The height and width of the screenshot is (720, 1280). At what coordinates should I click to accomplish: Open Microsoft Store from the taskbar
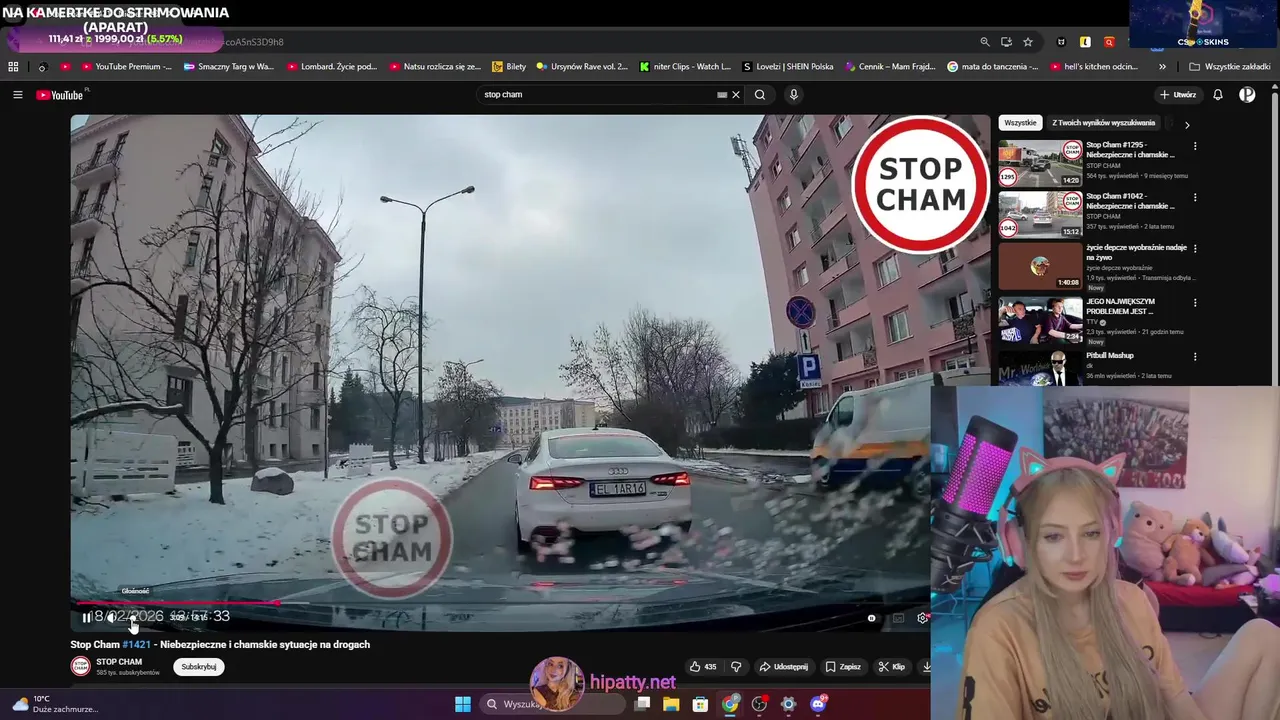(x=700, y=704)
